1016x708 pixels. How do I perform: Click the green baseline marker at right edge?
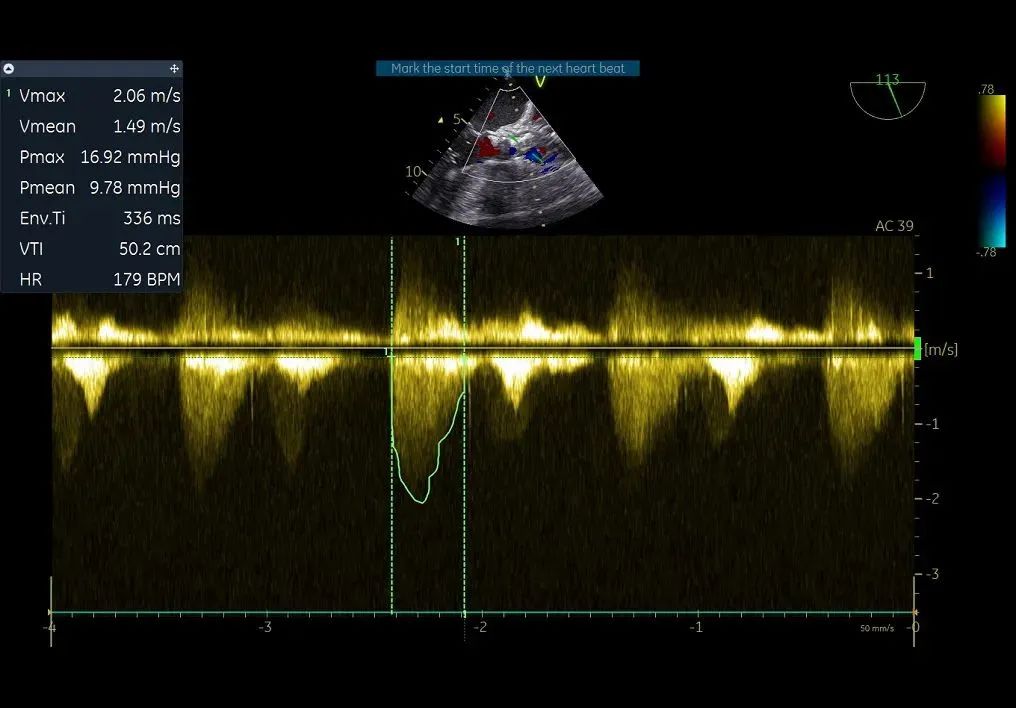pos(918,348)
